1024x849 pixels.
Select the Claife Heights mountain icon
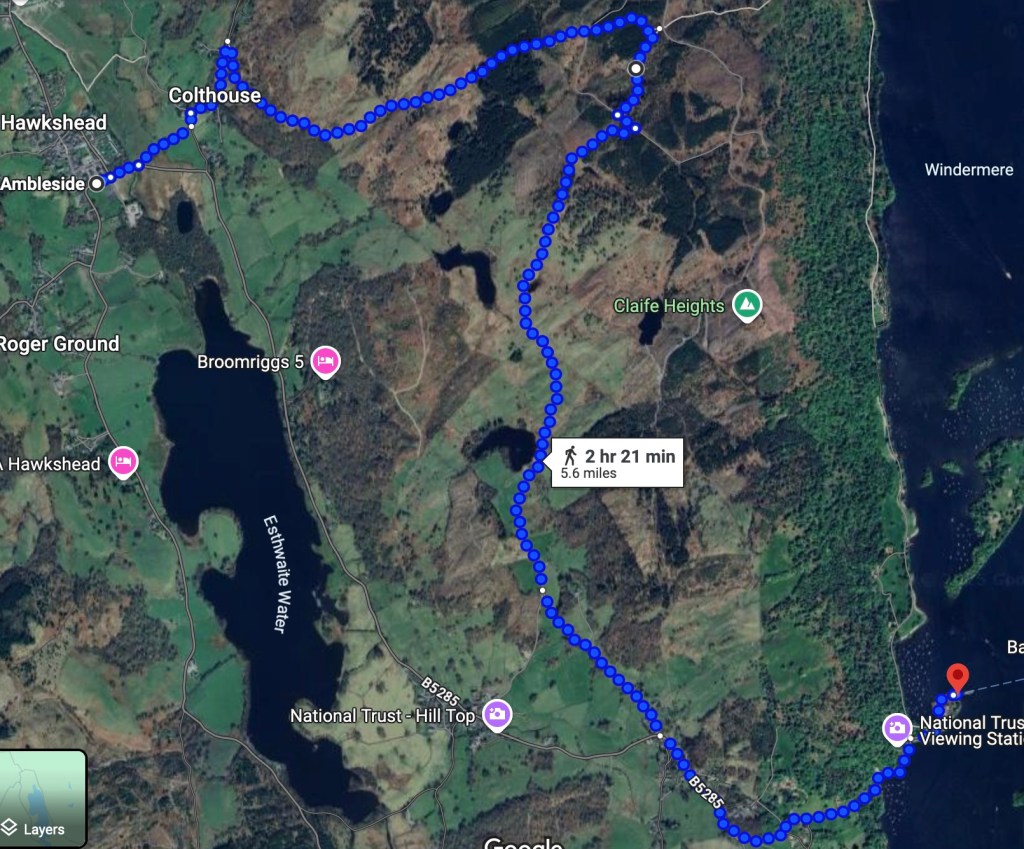[x=747, y=306]
